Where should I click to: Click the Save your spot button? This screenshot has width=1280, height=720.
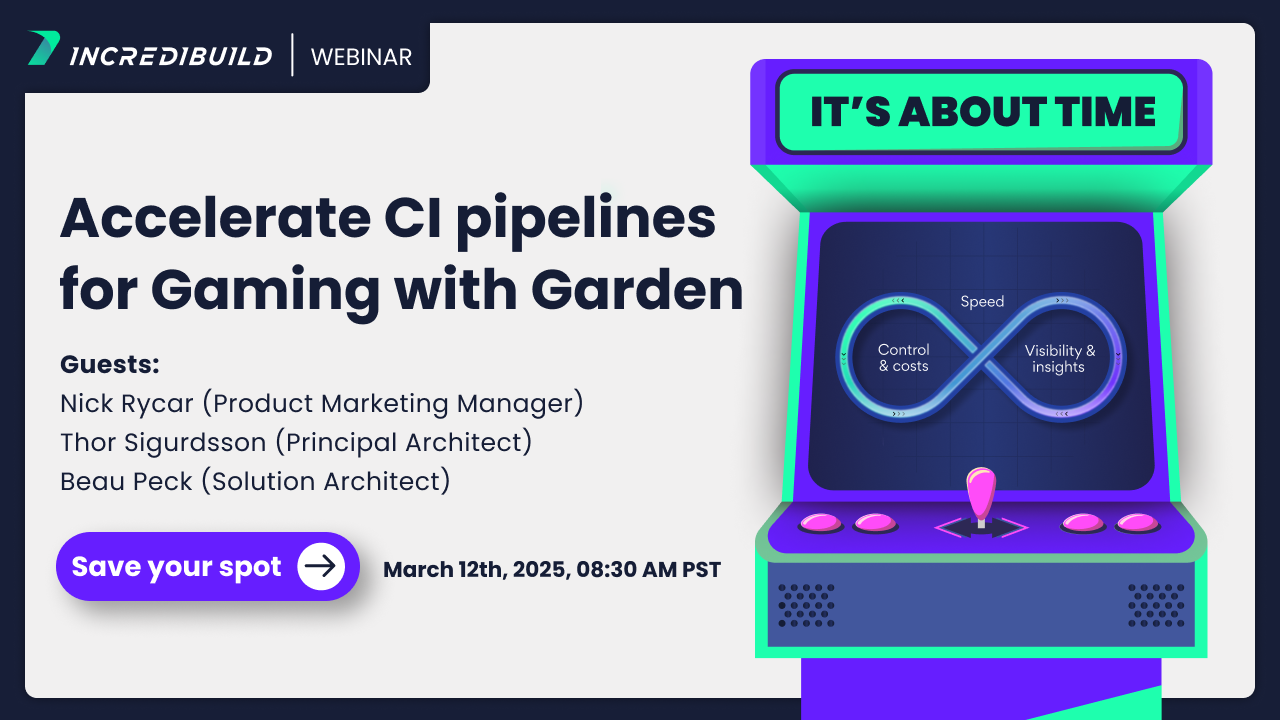pos(207,566)
